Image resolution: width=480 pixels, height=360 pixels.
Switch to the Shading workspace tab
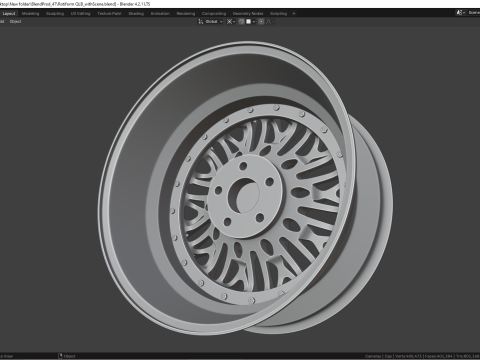point(136,14)
